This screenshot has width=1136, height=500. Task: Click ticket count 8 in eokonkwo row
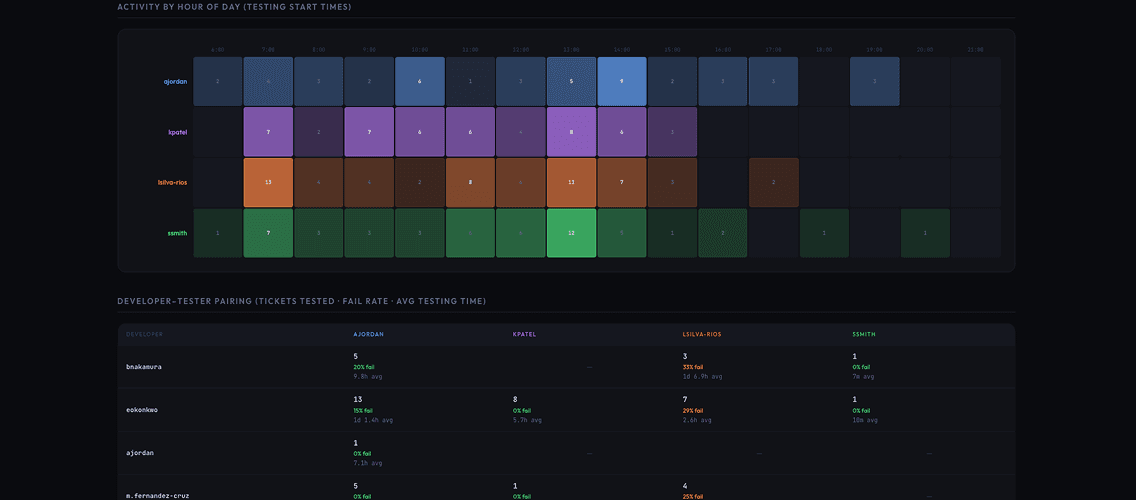[x=514, y=400]
